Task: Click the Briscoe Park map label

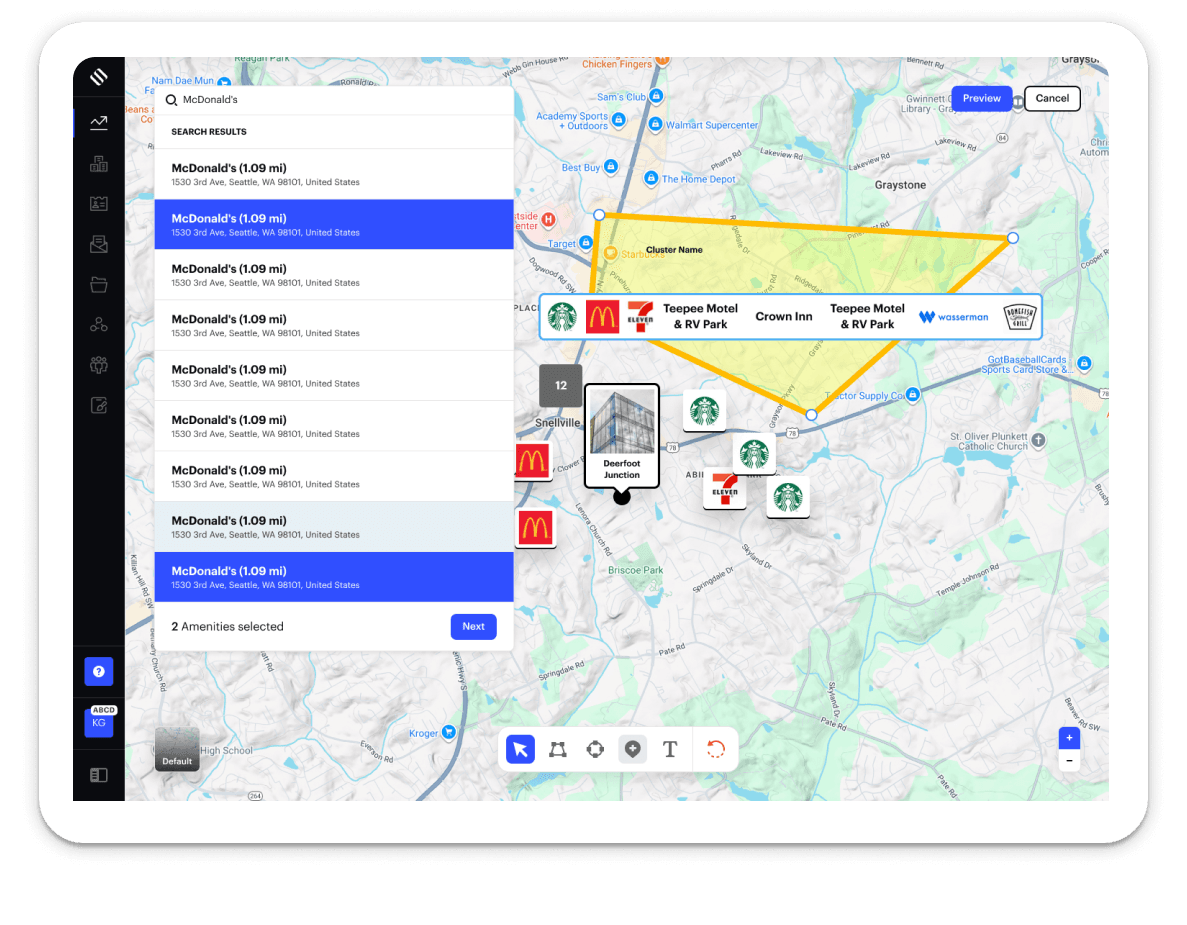Action: coord(635,571)
